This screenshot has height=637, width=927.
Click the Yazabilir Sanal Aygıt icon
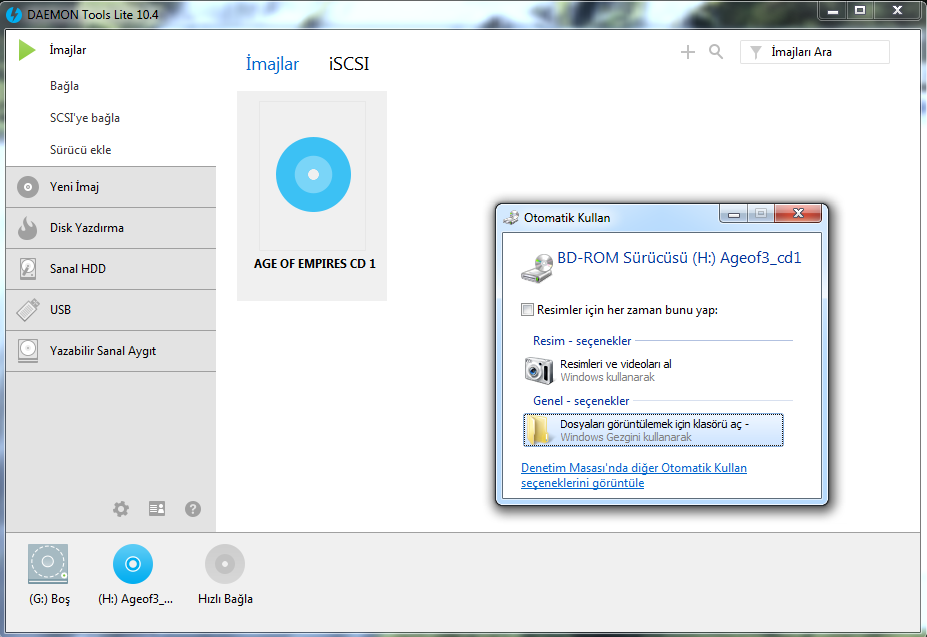coord(28,351)
